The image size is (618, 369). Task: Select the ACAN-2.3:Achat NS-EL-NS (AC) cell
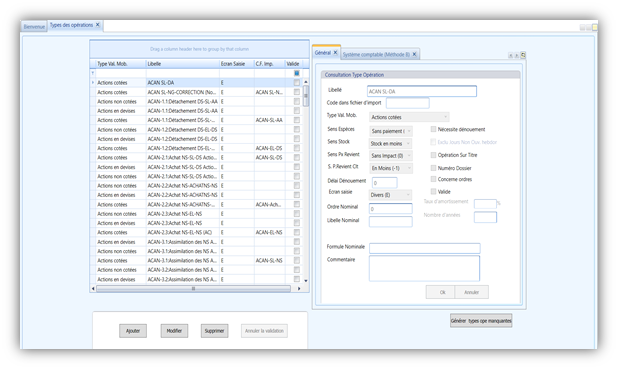tap(182, 232)
